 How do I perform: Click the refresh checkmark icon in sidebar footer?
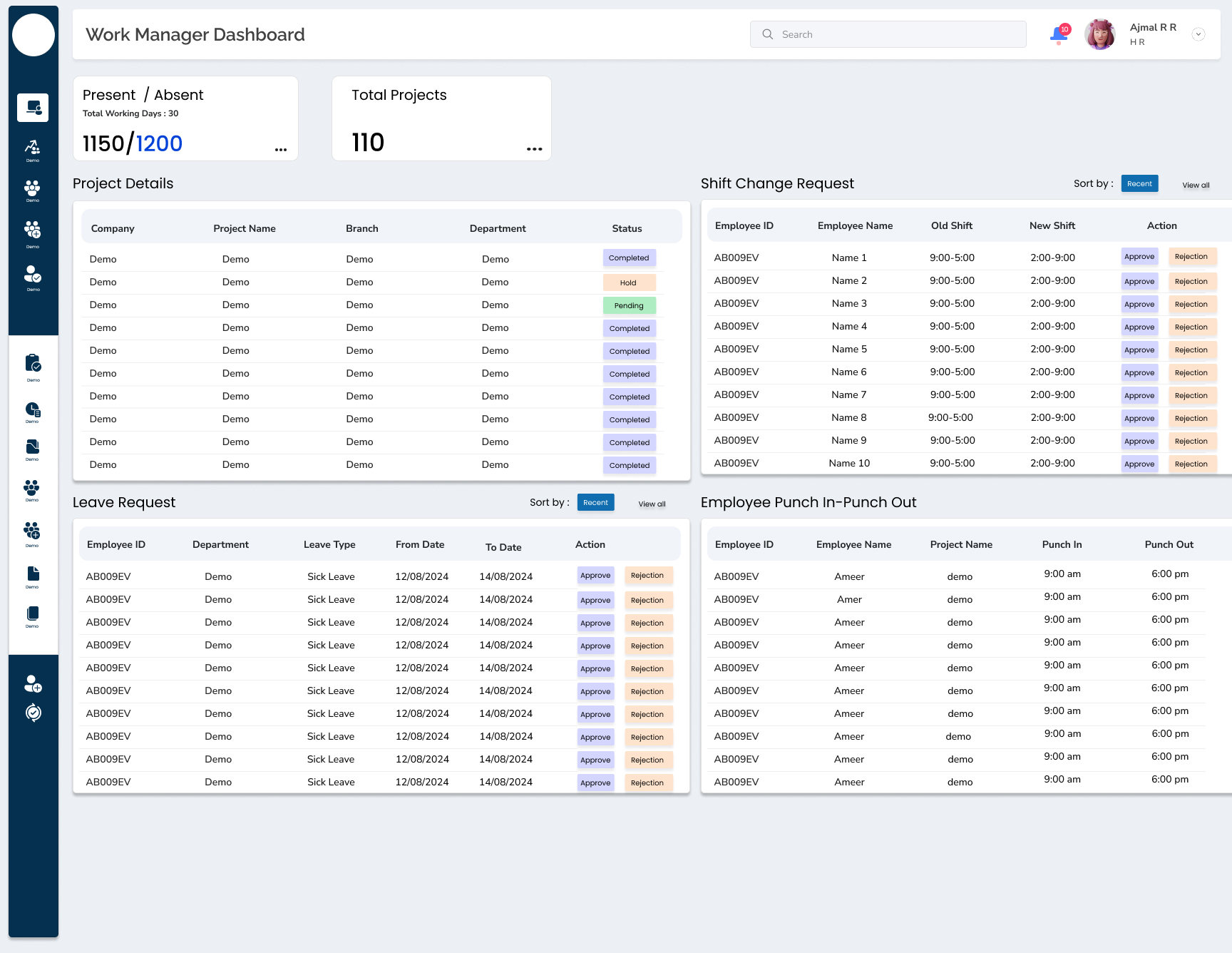33,713
